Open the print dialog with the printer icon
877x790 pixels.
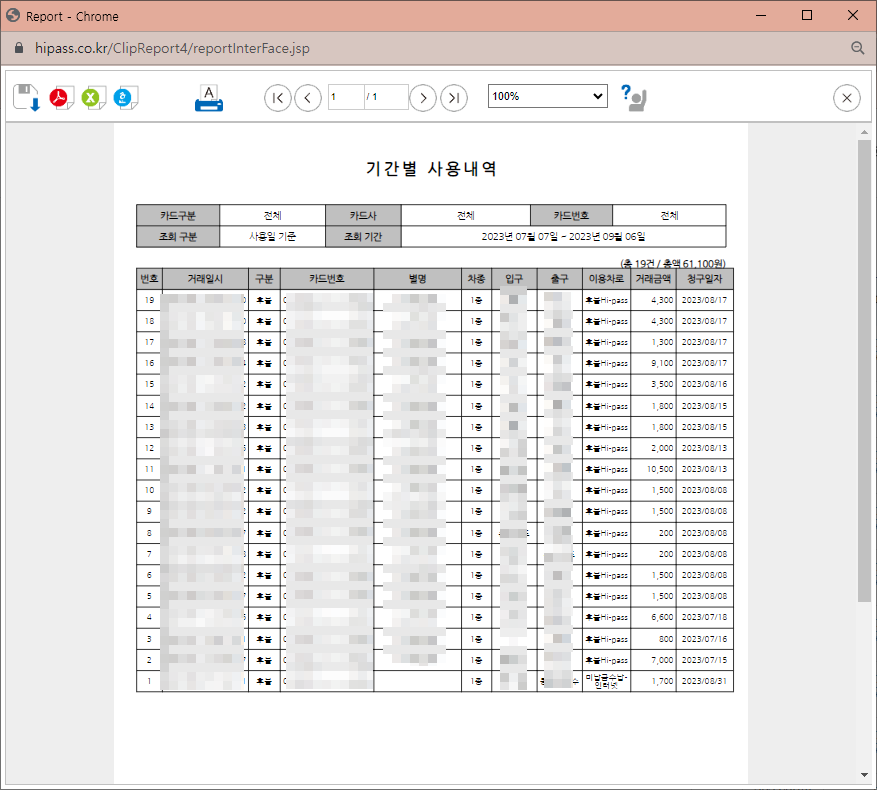(x=208, y=97)
